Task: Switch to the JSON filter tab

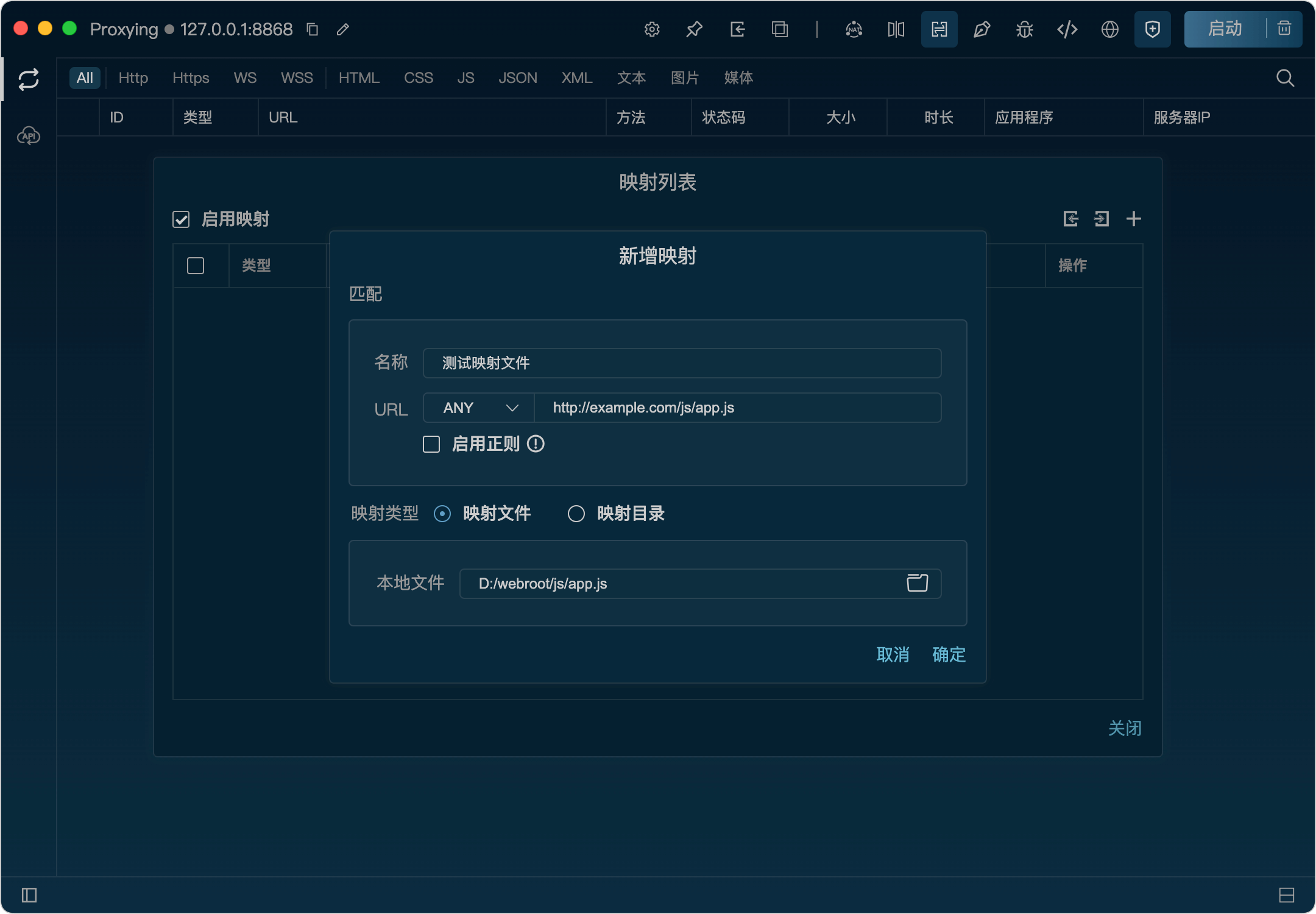Action: point(518,78)
